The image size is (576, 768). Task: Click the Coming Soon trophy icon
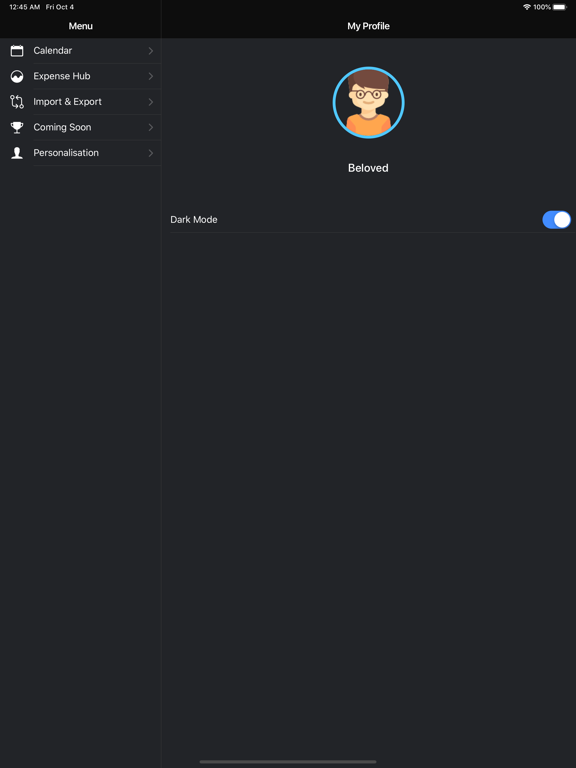click(x=17, y=127)
